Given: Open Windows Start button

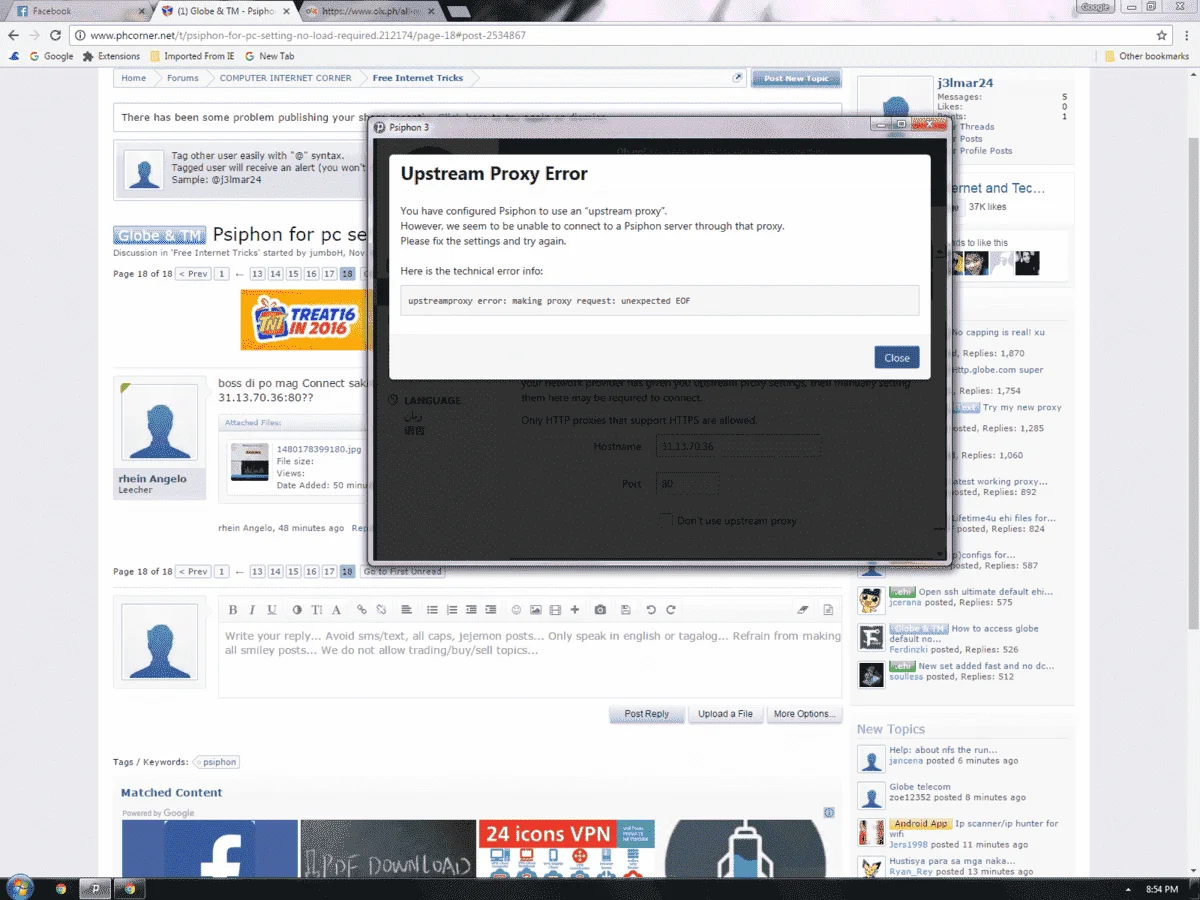Looking at the screenshot, I should [x=19, y=888].
